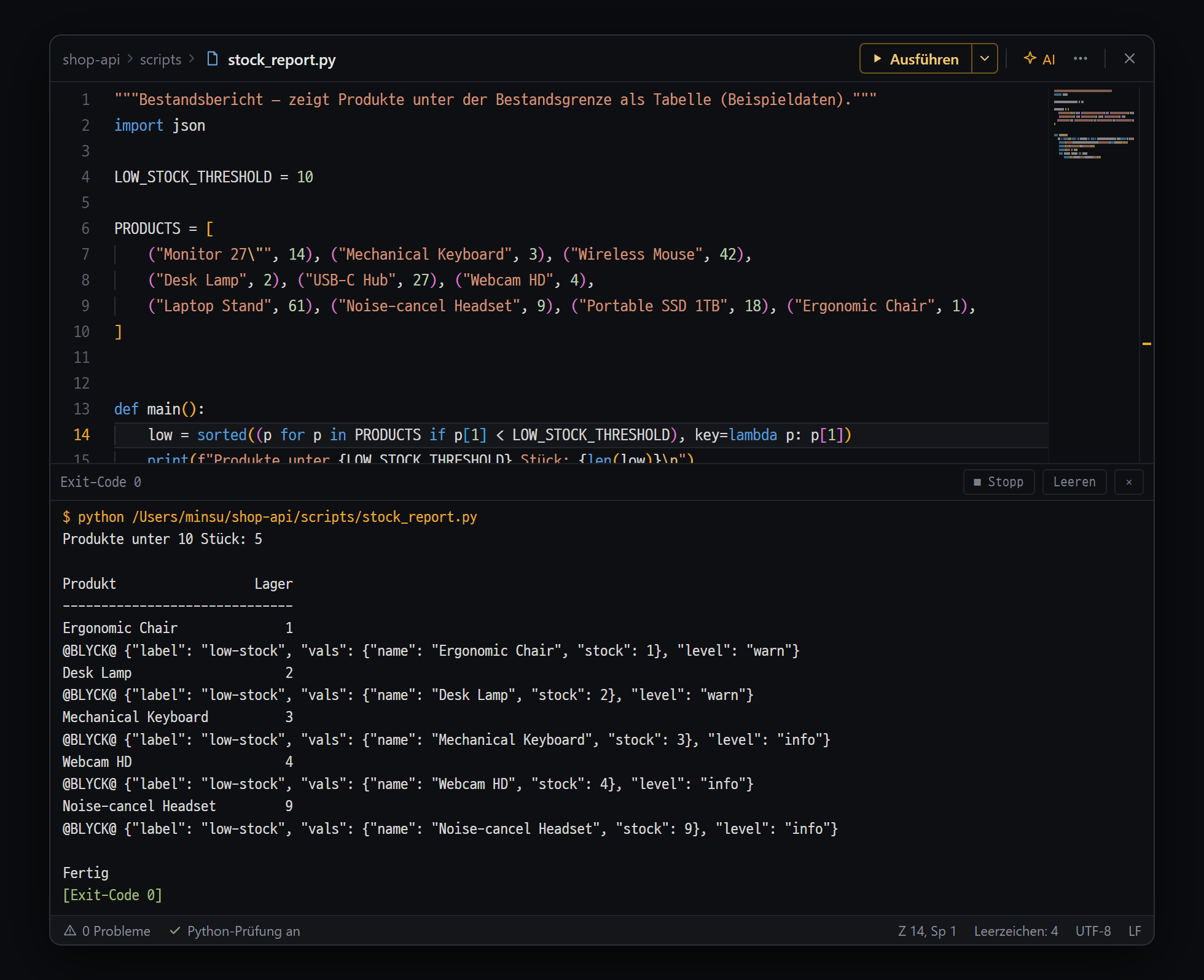Click the warning triangle 0 Probleme indicator
1204x980 pixels.
tap(107, 931)
